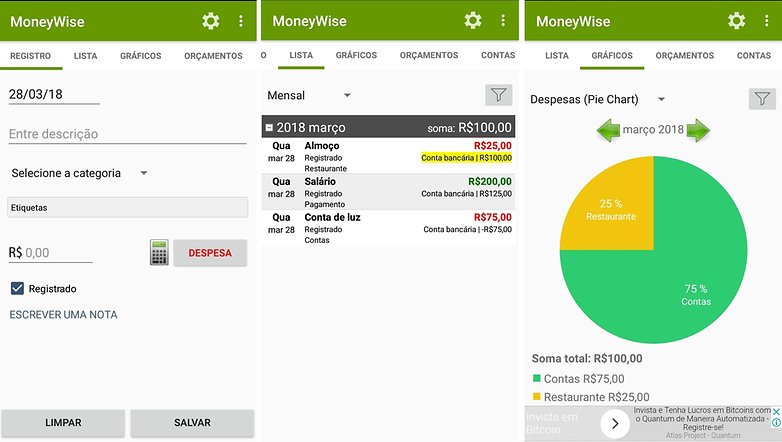Click Restaurante category under Almoço
Image resolution: width=782 pixels, height=442 pixels.
coord(326,169)
